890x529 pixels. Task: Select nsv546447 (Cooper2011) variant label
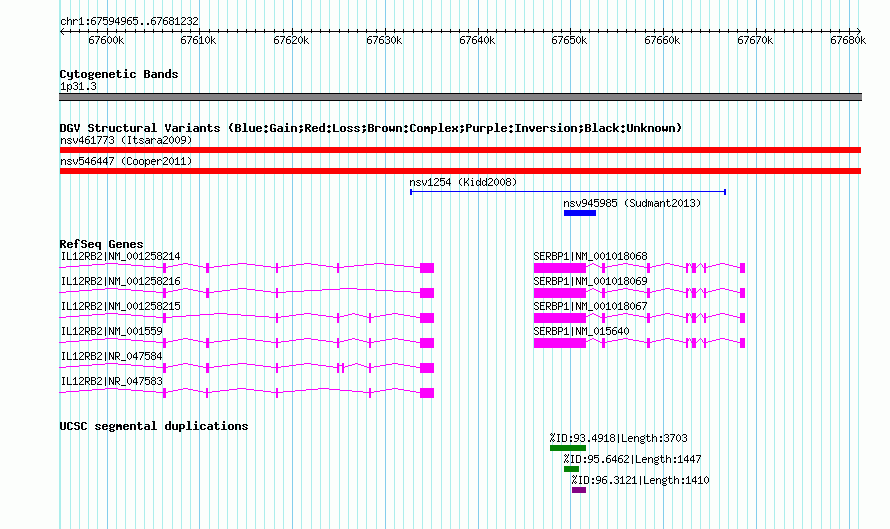point(126,161)
